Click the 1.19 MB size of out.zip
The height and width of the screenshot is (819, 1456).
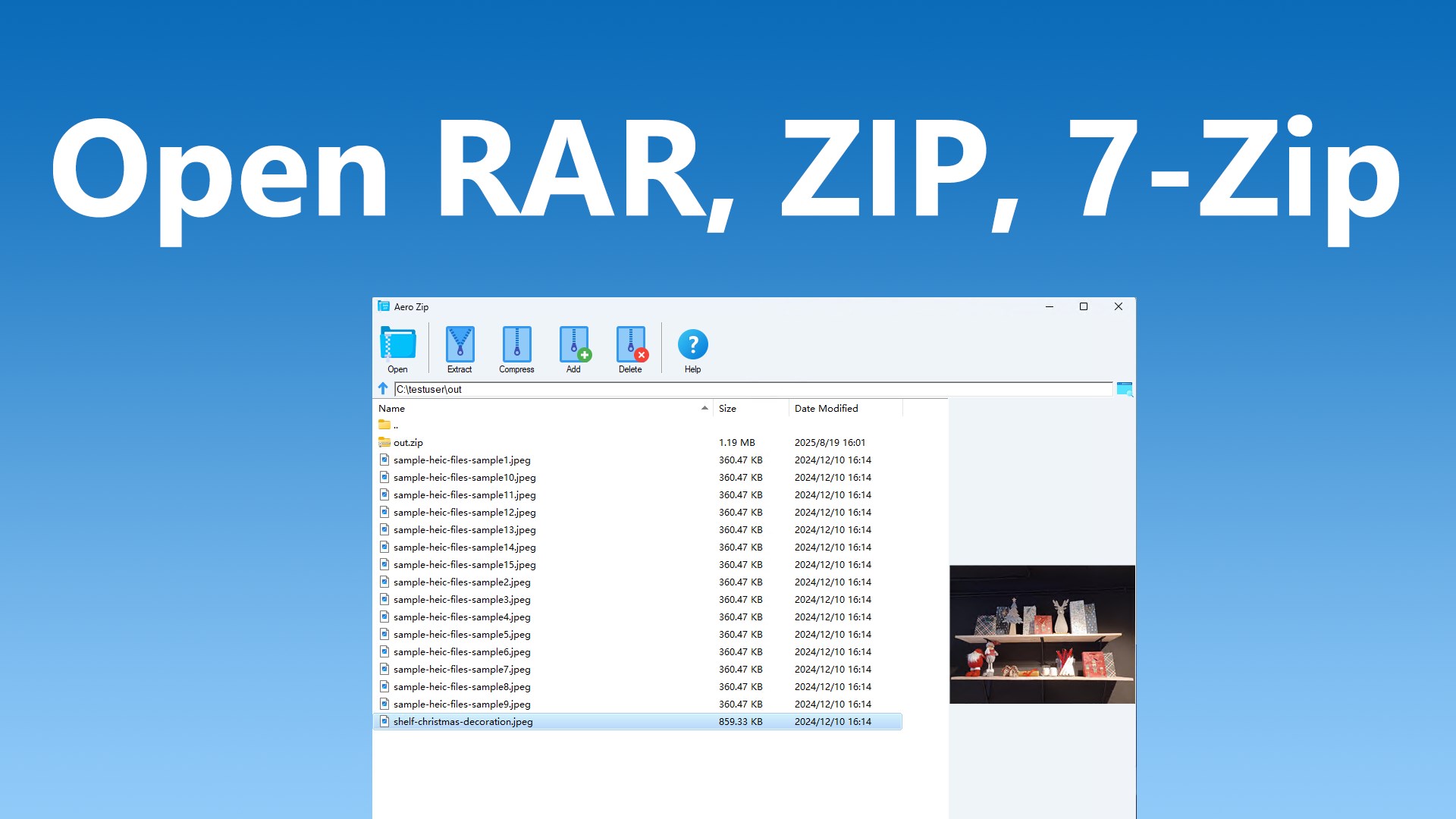736,442
